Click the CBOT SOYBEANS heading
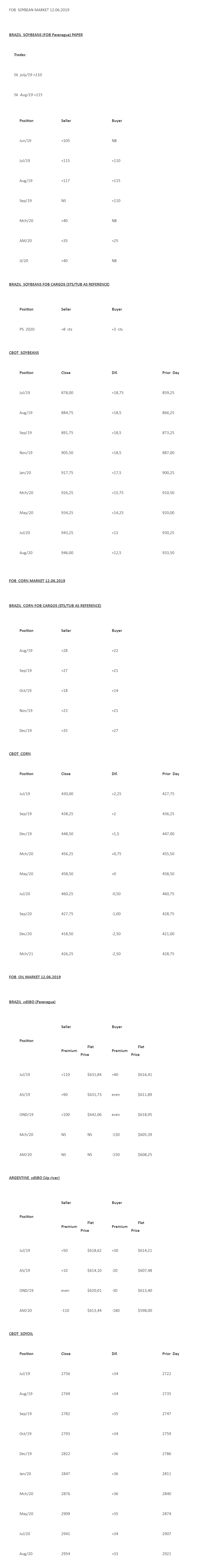Image resolution: width=208 pixels, height=1568 pixels. pos(24,353)
